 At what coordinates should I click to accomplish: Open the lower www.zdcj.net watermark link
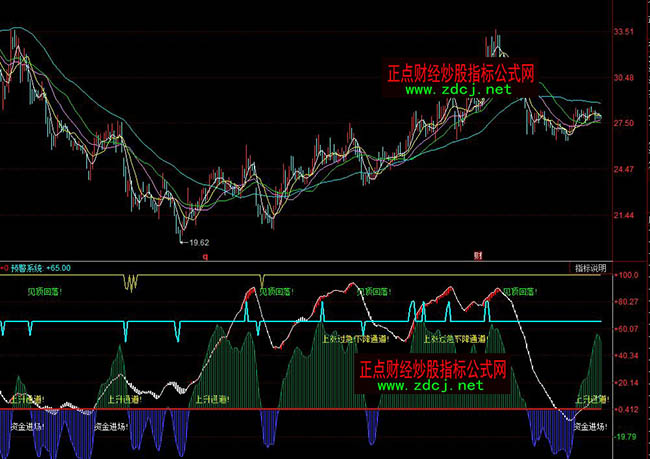(430, 386)
